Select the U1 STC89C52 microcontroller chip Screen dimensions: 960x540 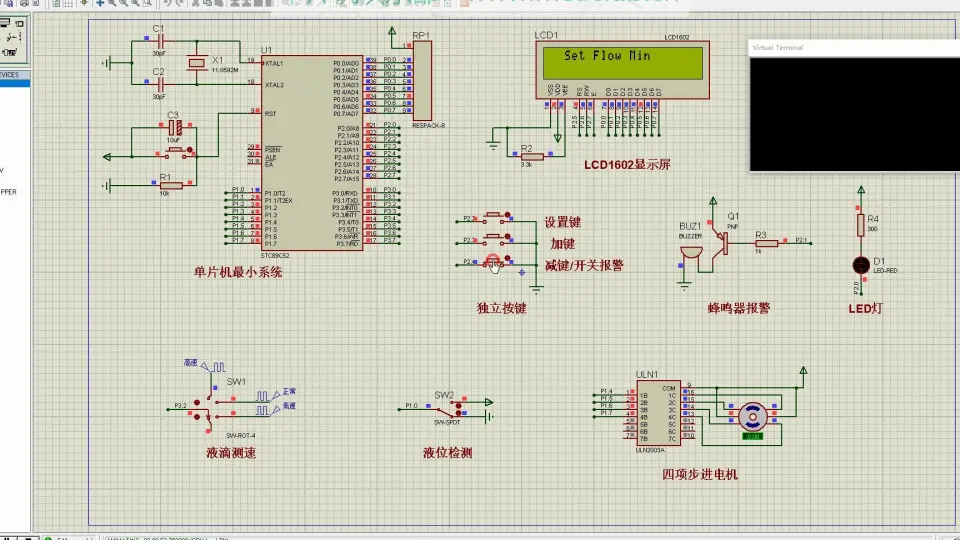point(312,152)
